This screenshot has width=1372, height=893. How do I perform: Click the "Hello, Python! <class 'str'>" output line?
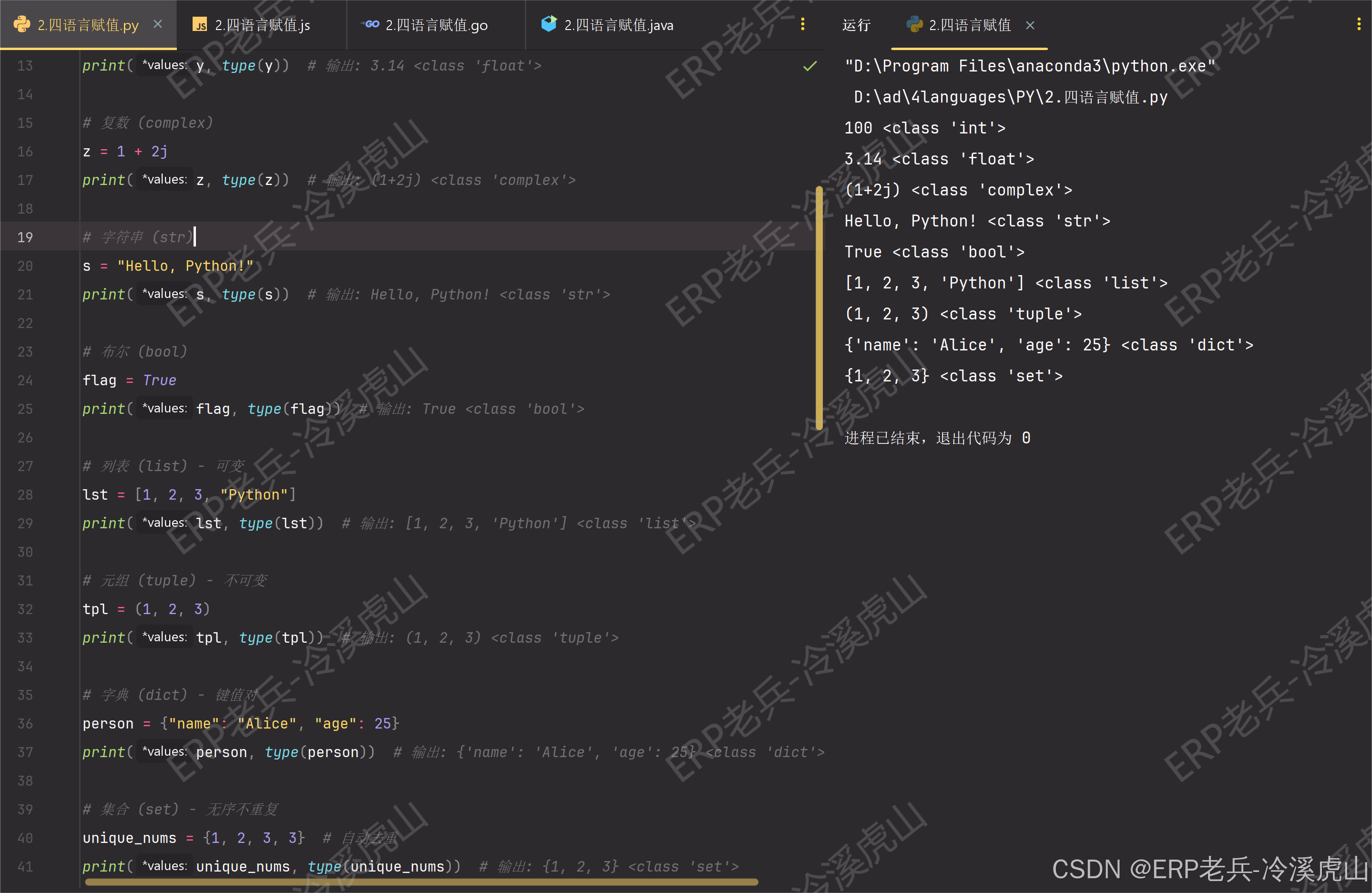(x=977, y=221)
